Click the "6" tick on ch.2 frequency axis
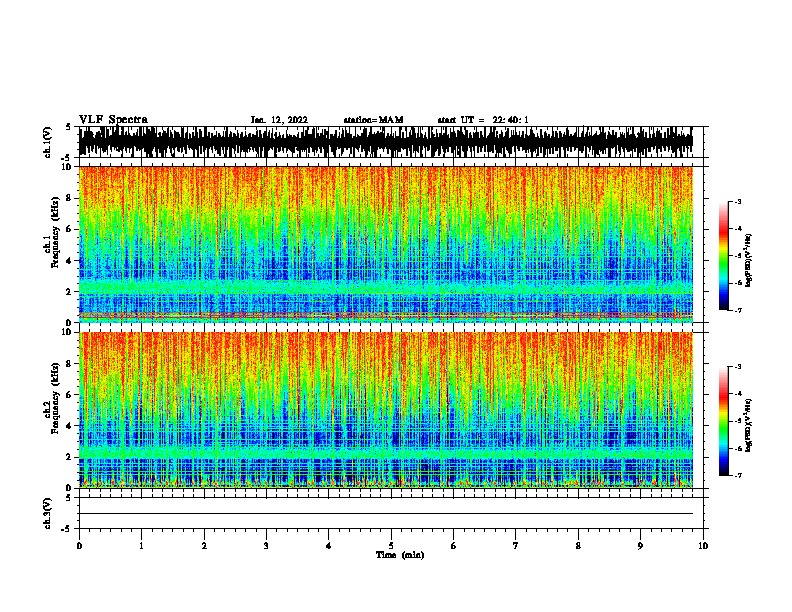This screenshot has width=792, height=612. tap(69, 395)
